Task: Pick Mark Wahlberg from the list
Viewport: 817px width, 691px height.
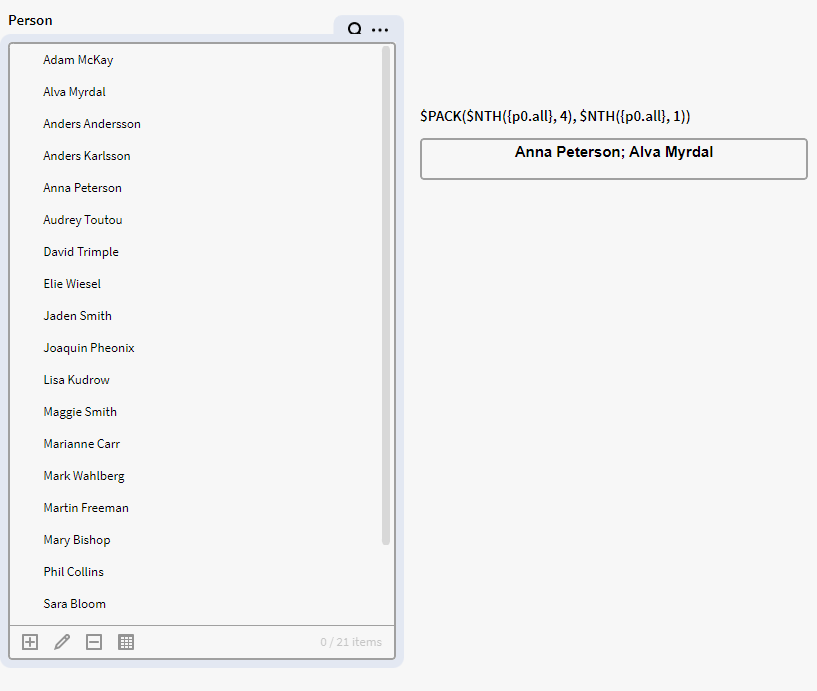Action: click(84, 476)
